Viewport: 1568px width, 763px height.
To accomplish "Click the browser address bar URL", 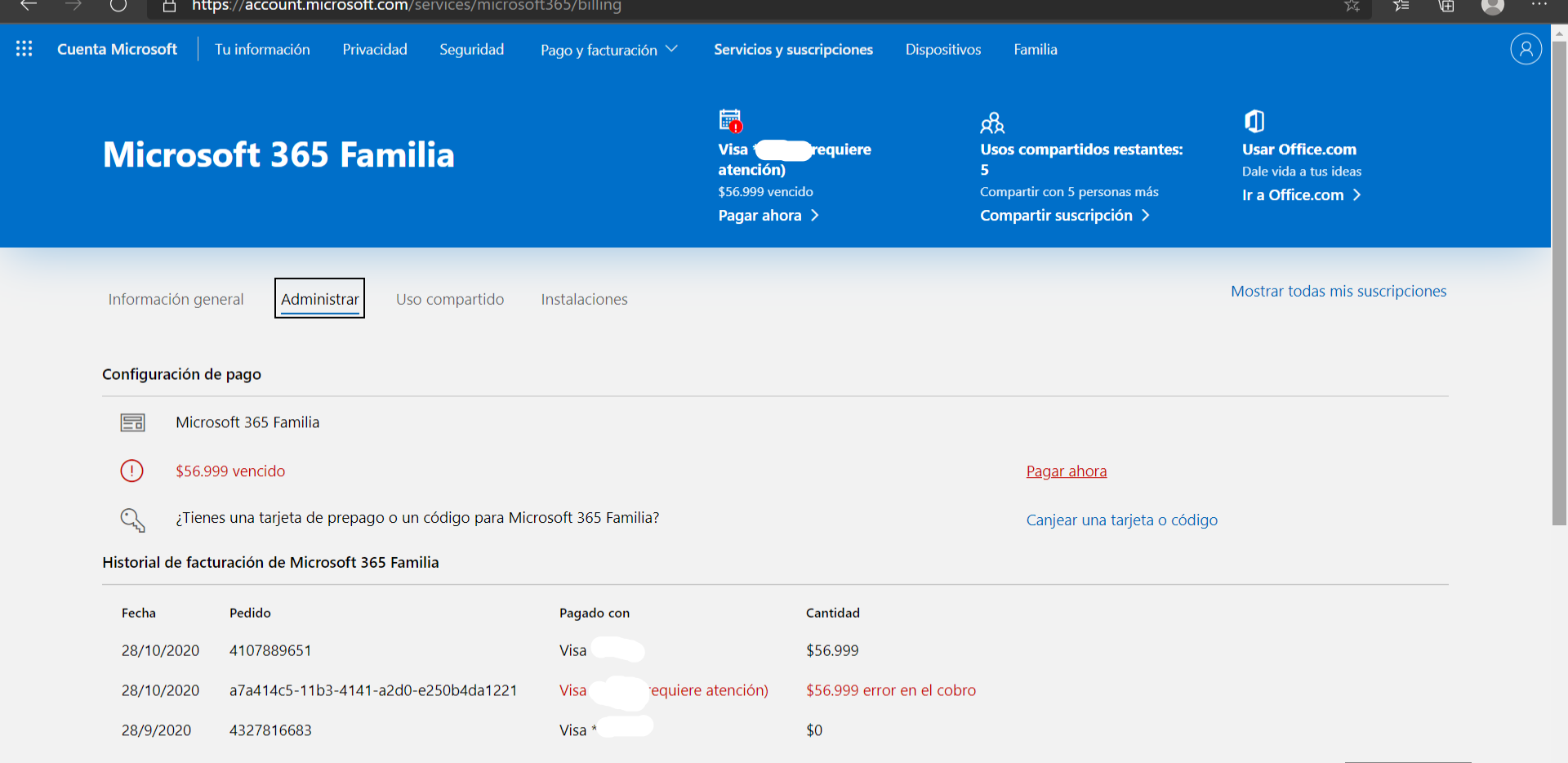I will [407, 7].
